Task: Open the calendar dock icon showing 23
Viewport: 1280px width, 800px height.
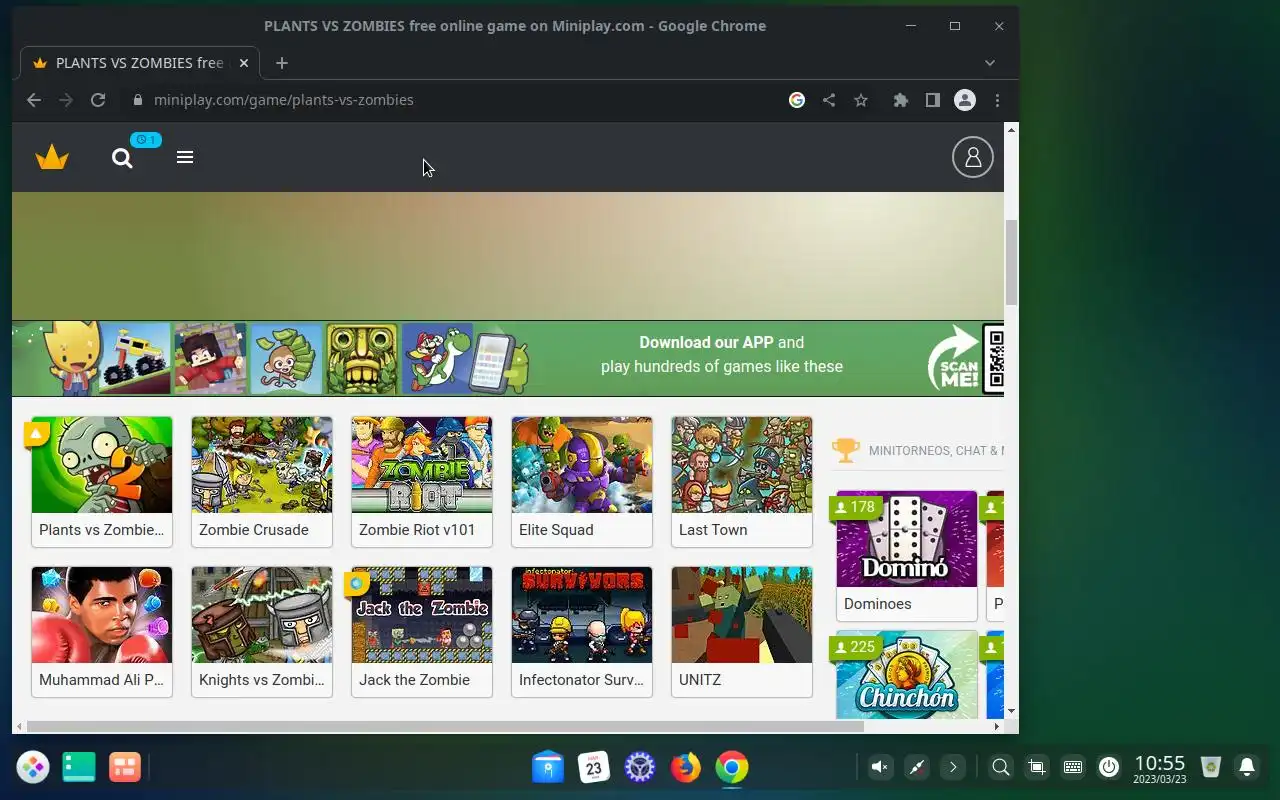Action: point(594,767)
